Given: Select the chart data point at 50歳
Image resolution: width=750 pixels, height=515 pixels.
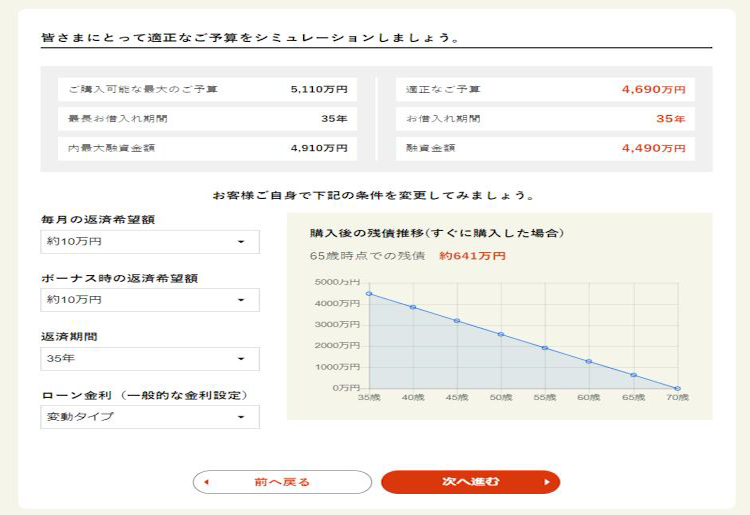Looking at the screenshot, I should click(501, 334).
